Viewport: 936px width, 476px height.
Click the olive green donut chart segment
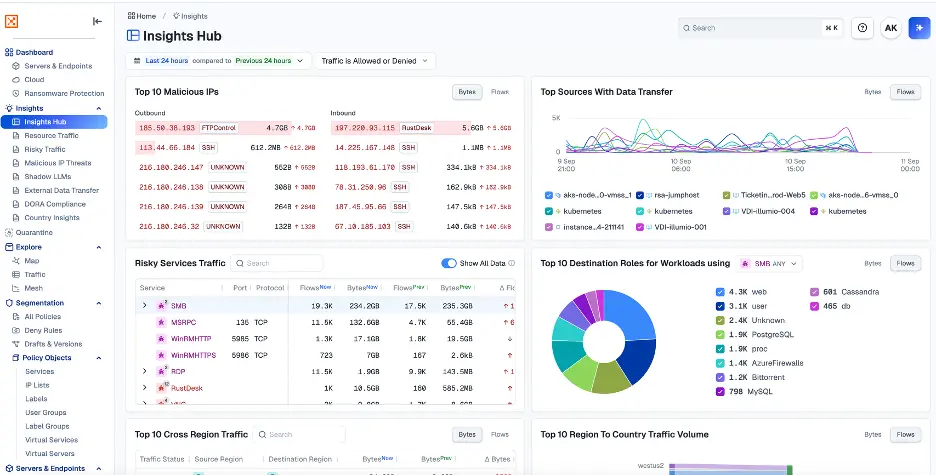click(x=610, y=379)
